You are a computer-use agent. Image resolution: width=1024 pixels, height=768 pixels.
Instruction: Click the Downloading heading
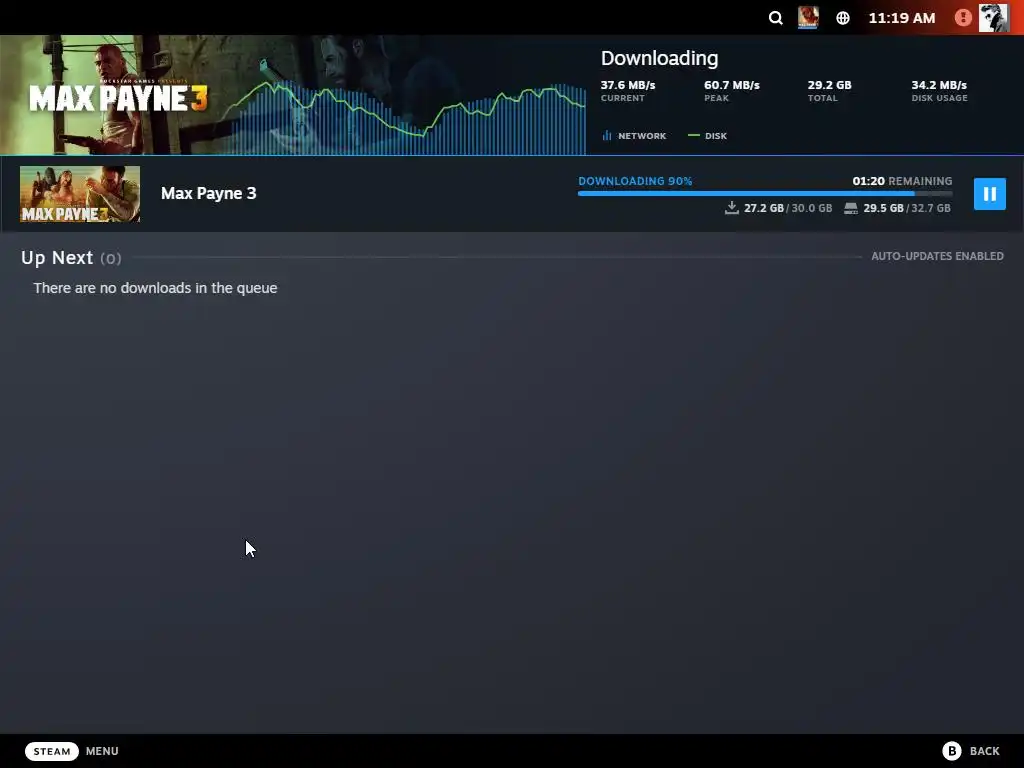pyautogui.click(x=659, y=58)
